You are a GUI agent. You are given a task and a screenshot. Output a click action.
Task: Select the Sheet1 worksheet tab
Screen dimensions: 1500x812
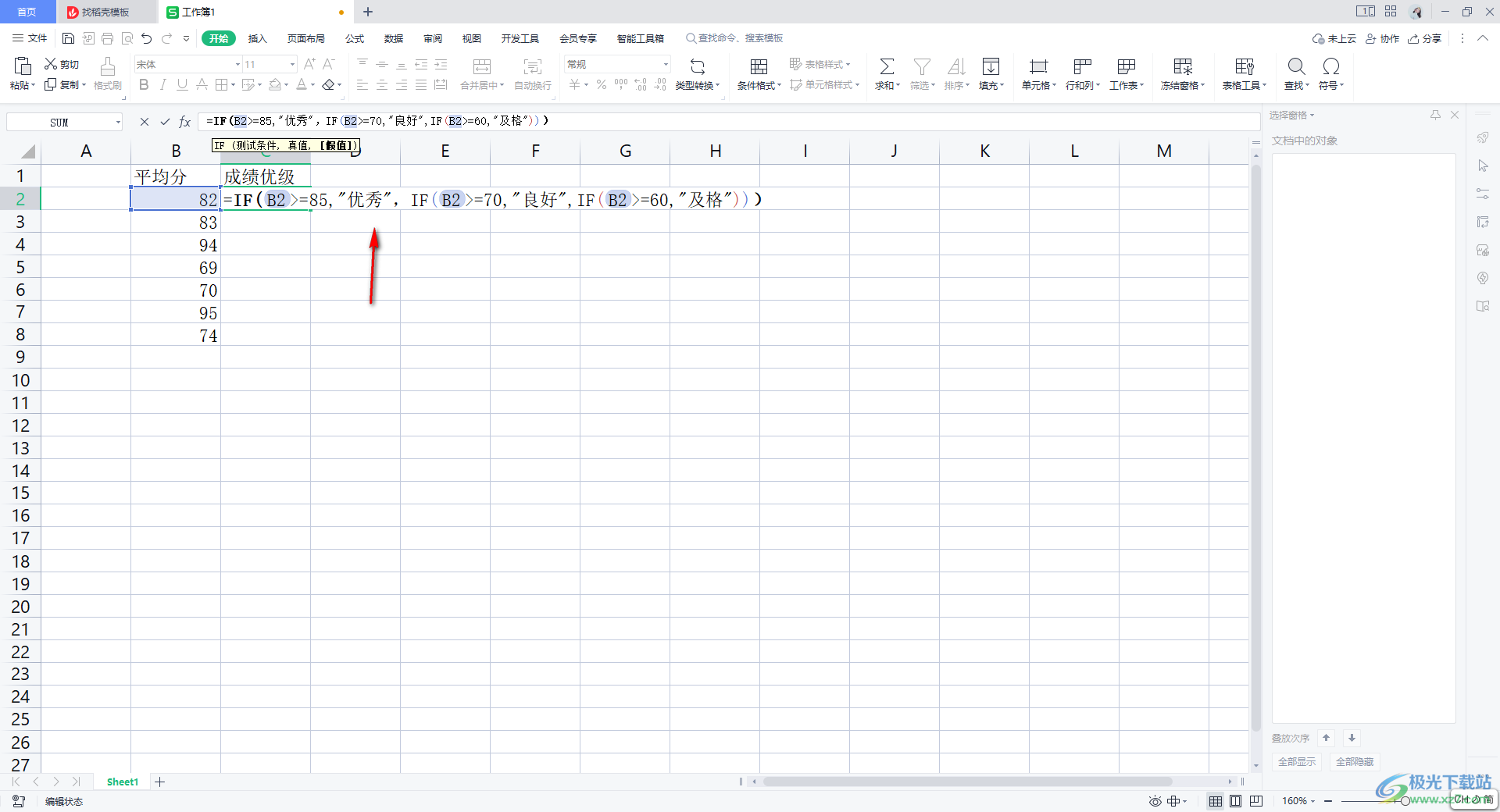click(x=123, y=782)
